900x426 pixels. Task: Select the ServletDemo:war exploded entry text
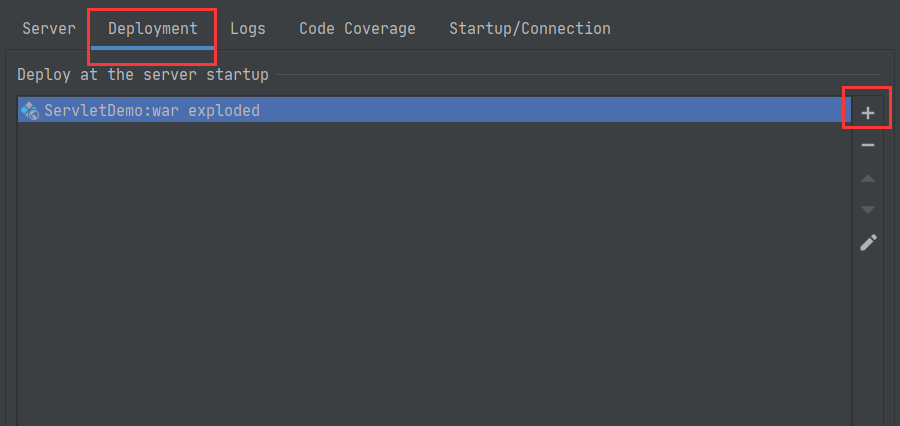click(152, 110)
